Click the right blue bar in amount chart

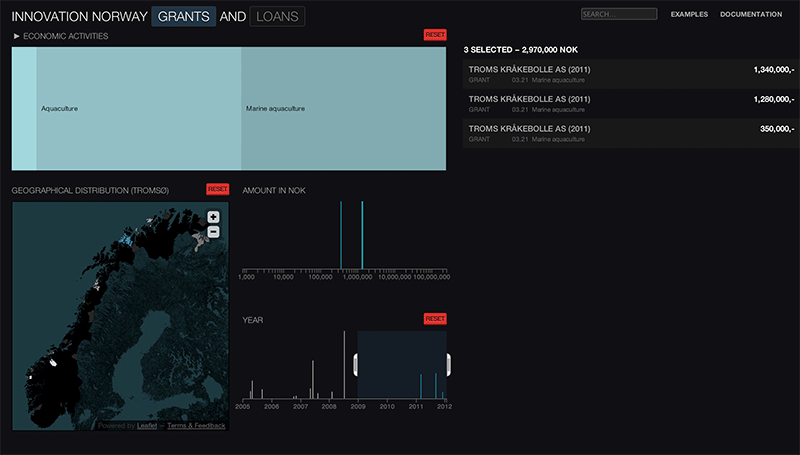[362, 235]
